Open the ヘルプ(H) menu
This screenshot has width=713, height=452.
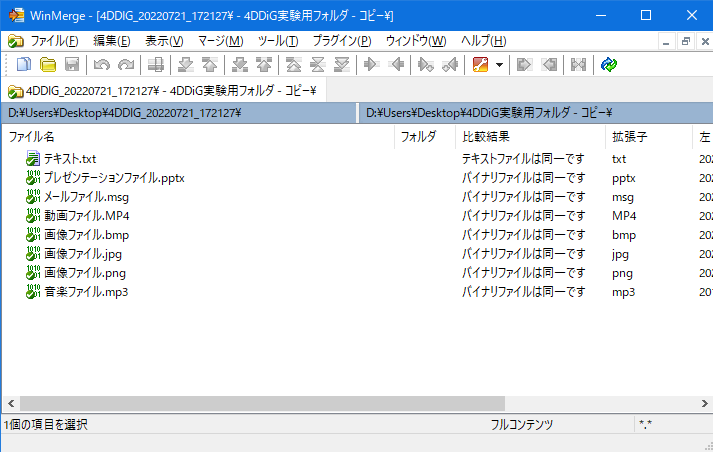(483, 41)
